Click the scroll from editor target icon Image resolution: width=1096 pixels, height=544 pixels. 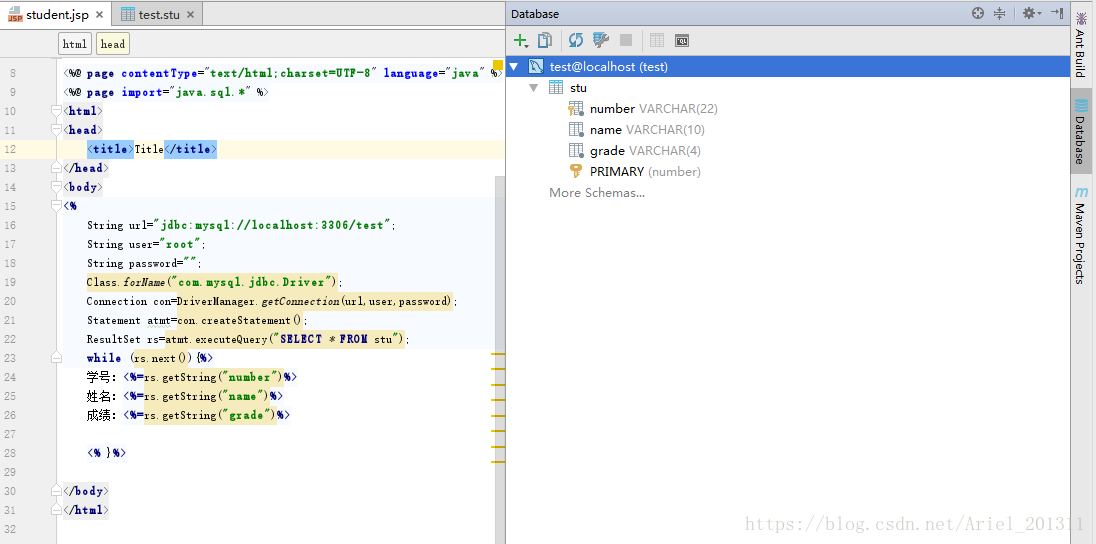pyautogui.click(x=978, y=13)
